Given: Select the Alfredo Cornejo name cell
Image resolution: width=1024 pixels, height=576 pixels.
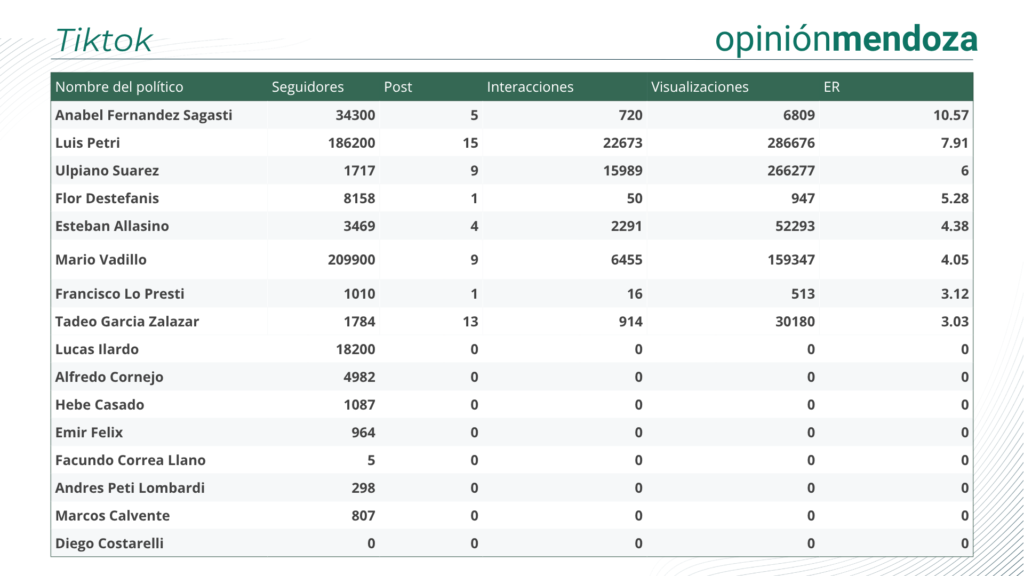Looking at the screenshot, I should (109, 377).
